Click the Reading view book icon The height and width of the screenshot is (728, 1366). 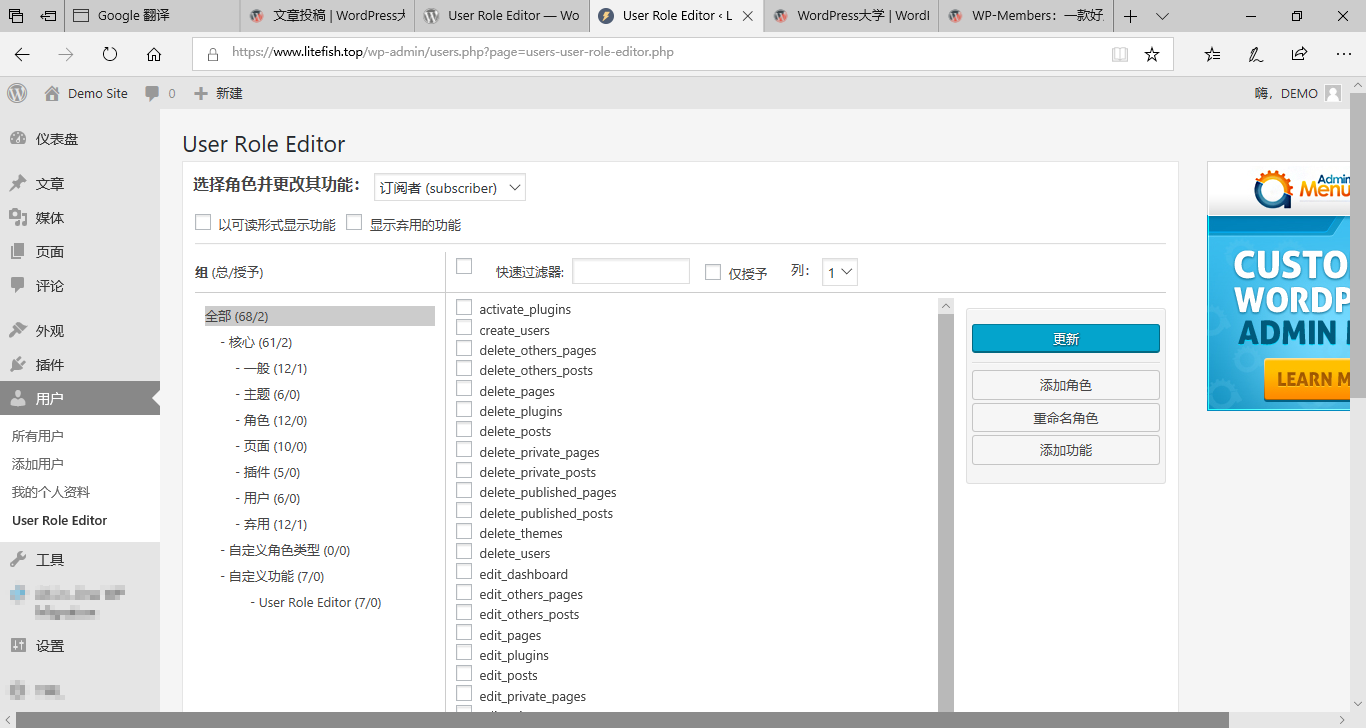[1120, 54]
